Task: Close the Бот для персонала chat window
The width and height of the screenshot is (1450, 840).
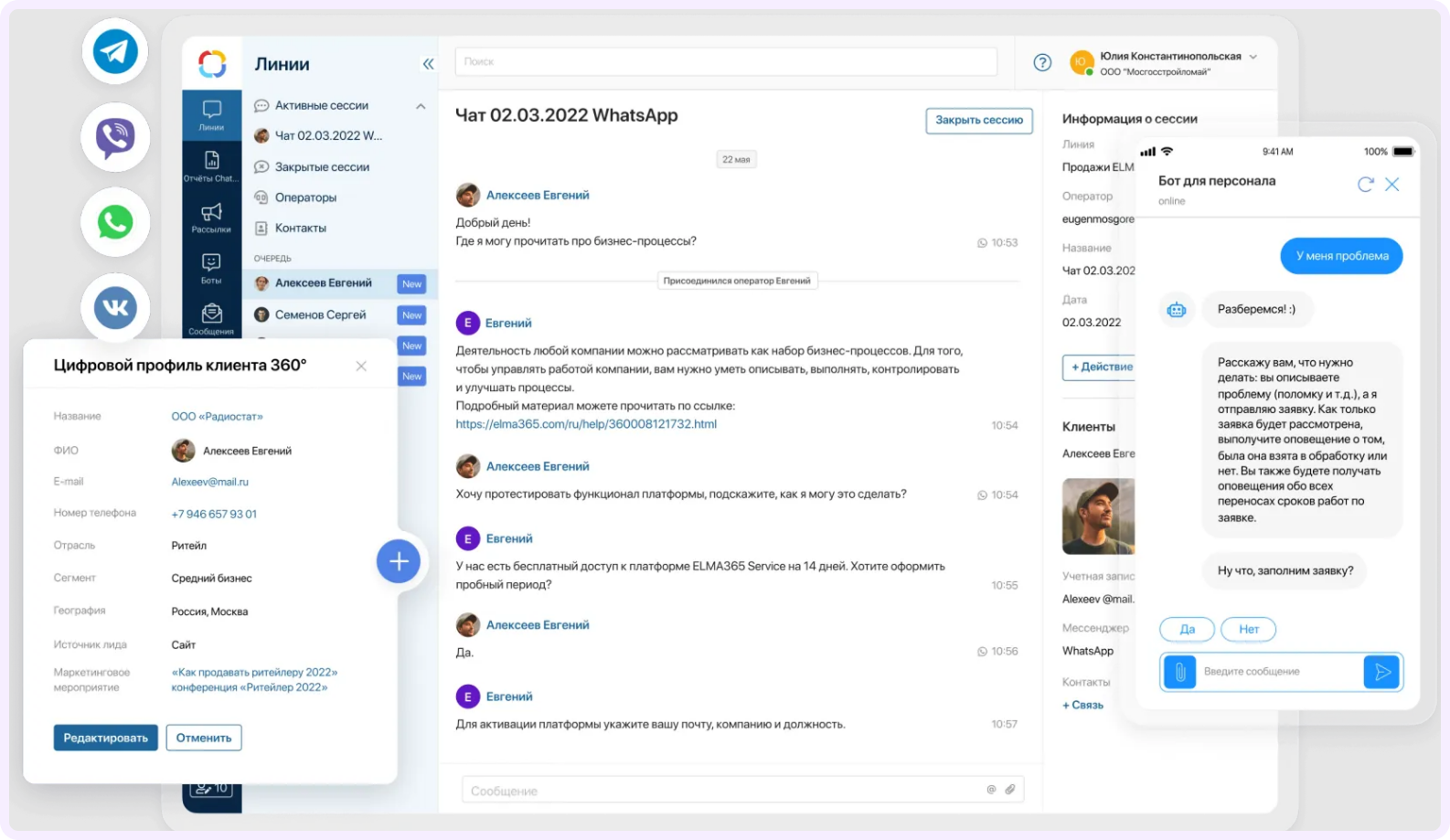Action: tap(1392, 185)
